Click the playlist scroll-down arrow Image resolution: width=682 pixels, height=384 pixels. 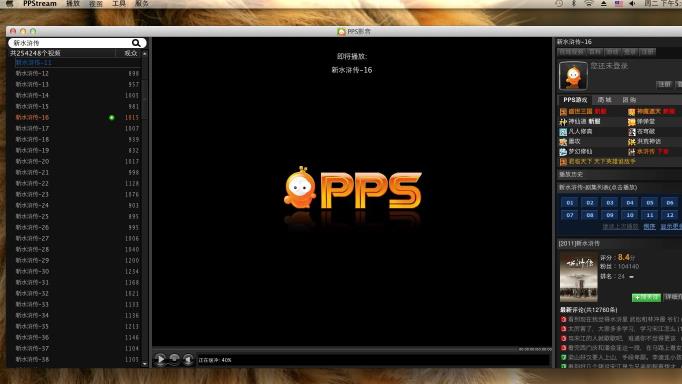tap(145, 364)
